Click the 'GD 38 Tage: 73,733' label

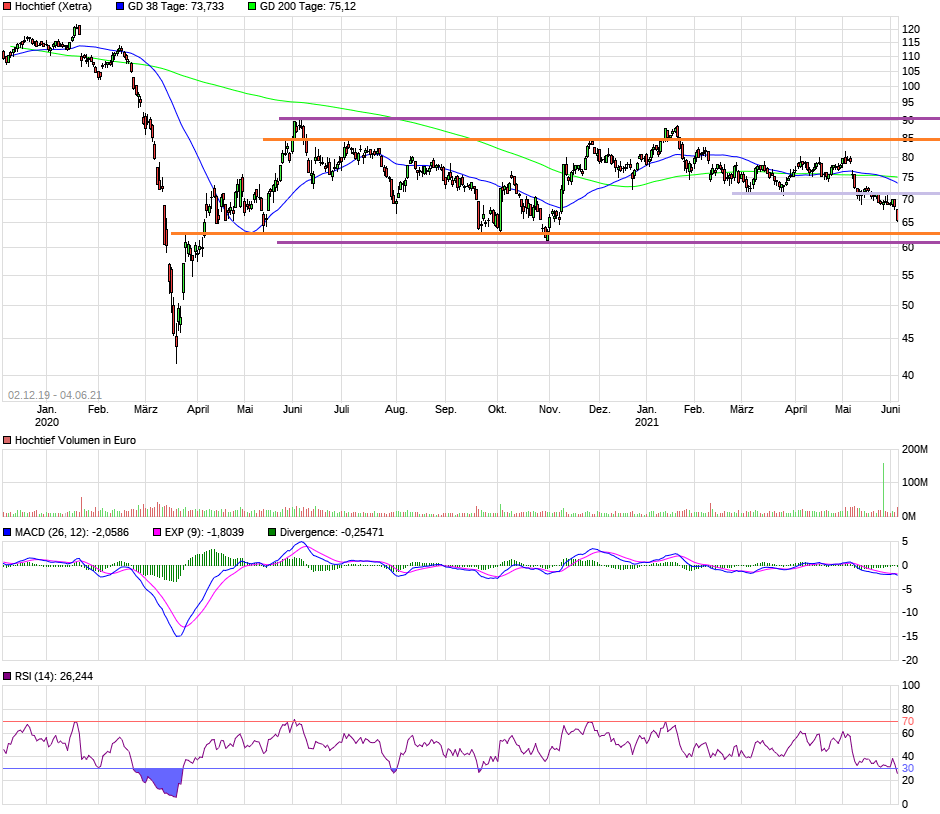(x=176, y=7)
